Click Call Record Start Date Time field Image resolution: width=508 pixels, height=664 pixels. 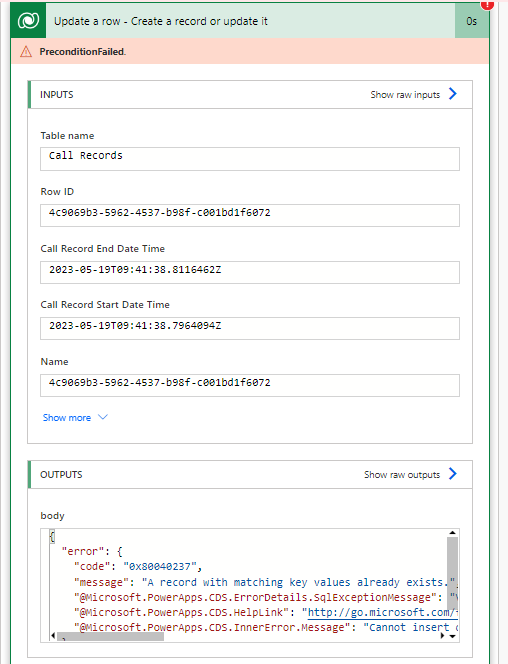(250, 328)
